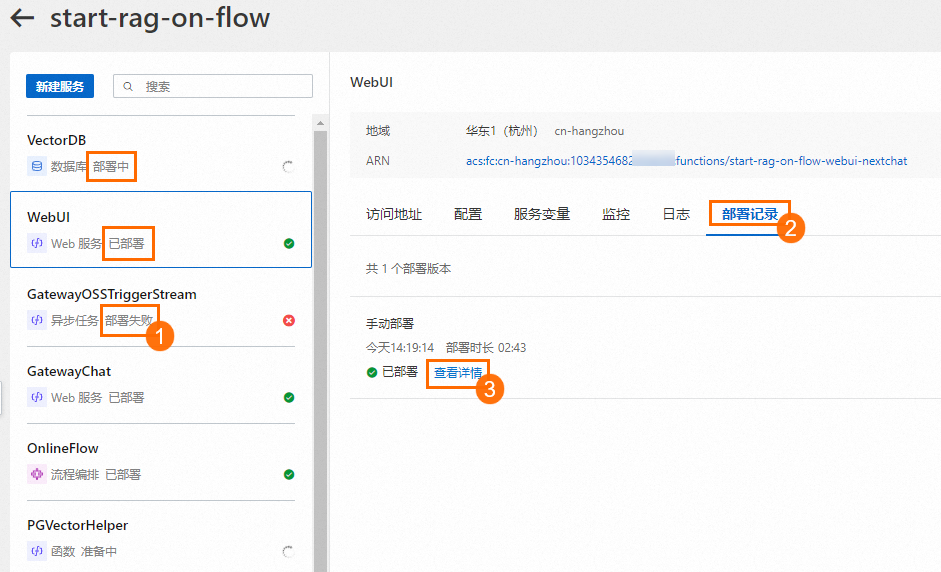This screenshot has height=572, width=941.
Task: Click the start-rag-on-flow page title
Action: point(160,18)
